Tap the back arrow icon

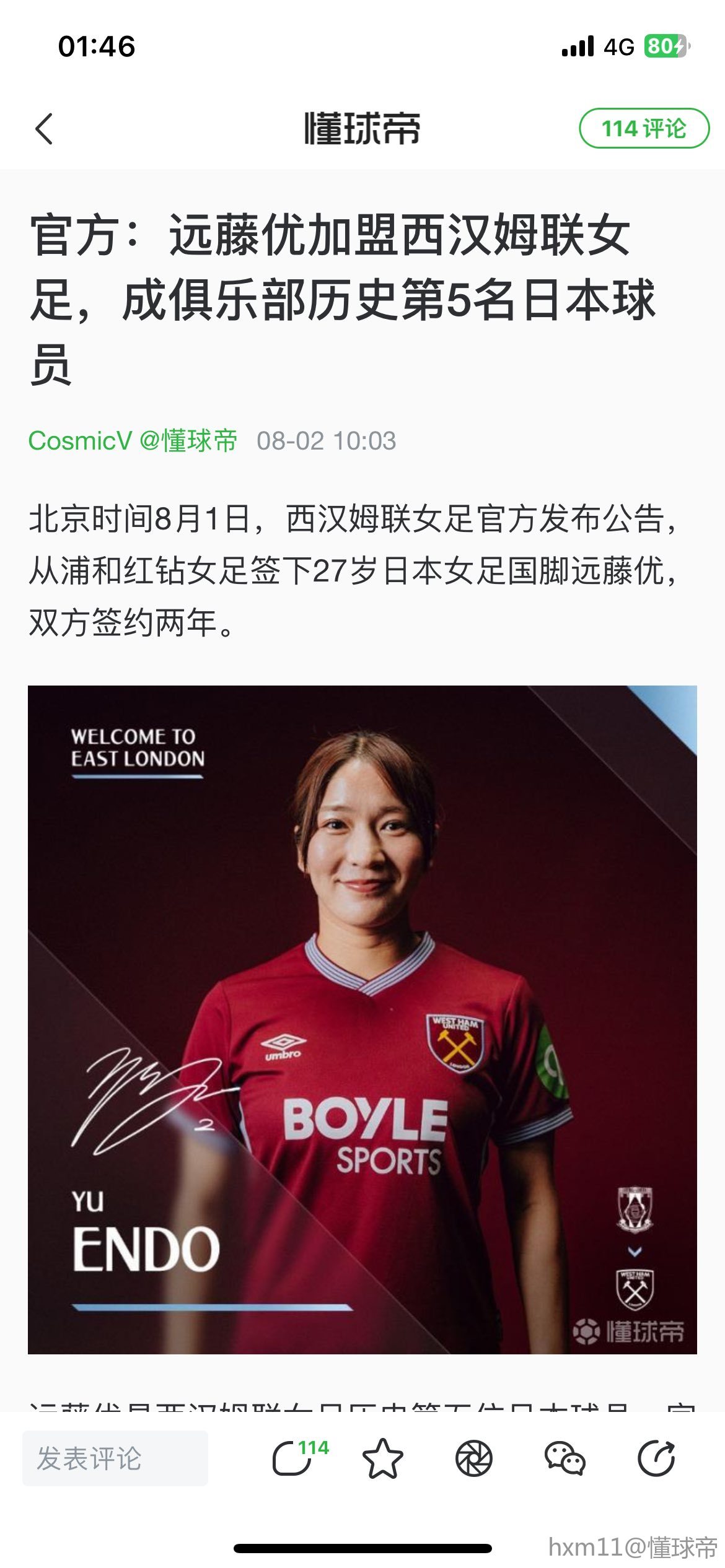pos(44,129)
